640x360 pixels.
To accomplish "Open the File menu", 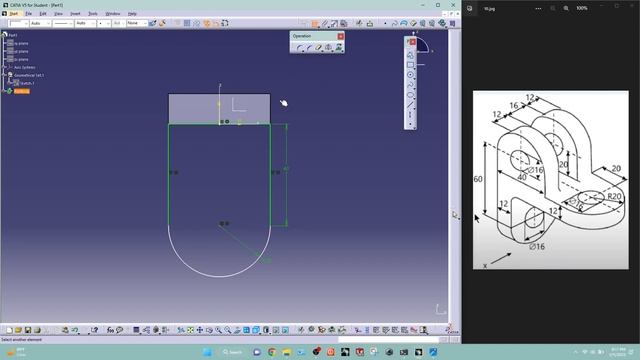I will tap(29, 13).
